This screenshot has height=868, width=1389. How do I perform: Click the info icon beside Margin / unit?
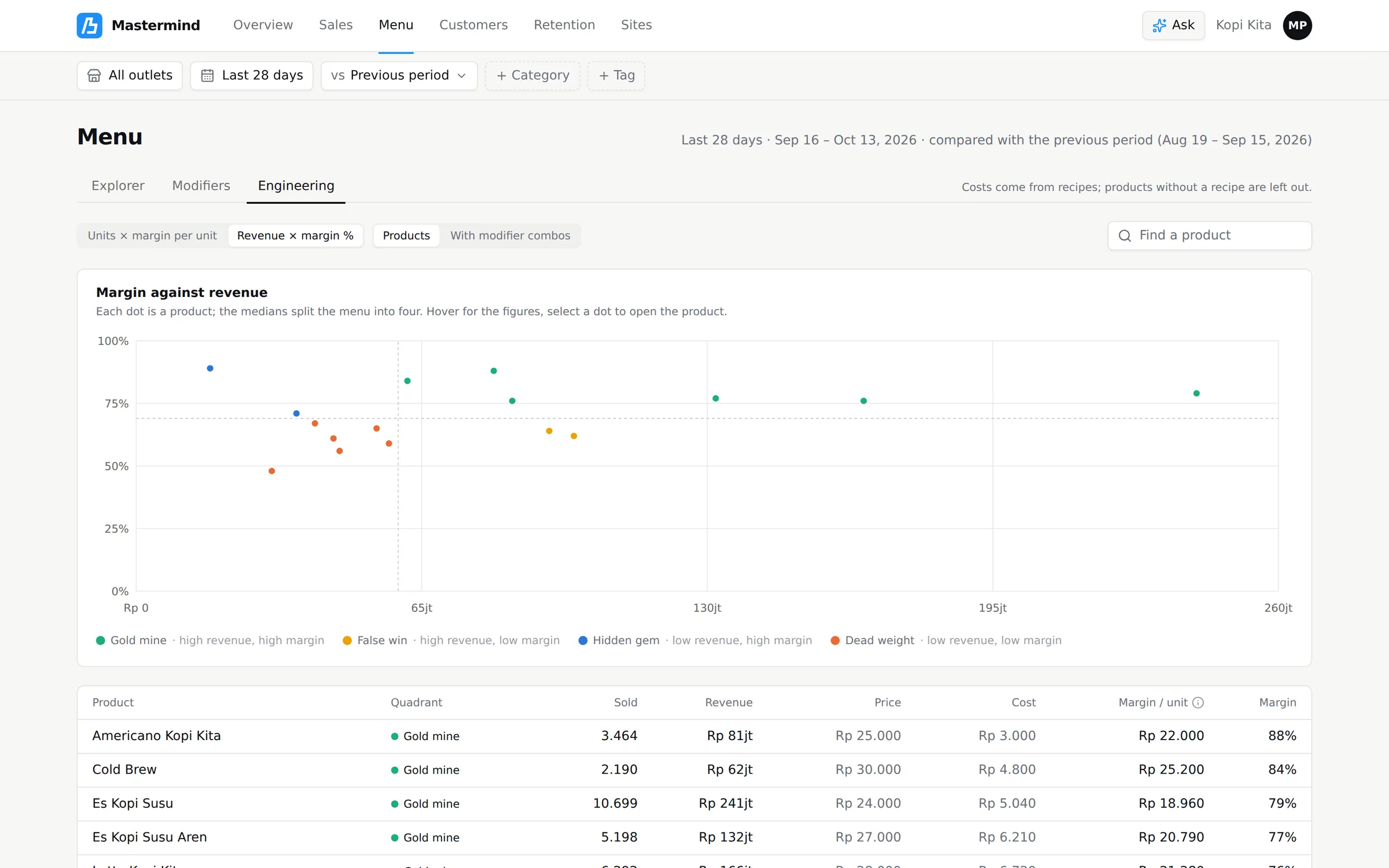1199,703
